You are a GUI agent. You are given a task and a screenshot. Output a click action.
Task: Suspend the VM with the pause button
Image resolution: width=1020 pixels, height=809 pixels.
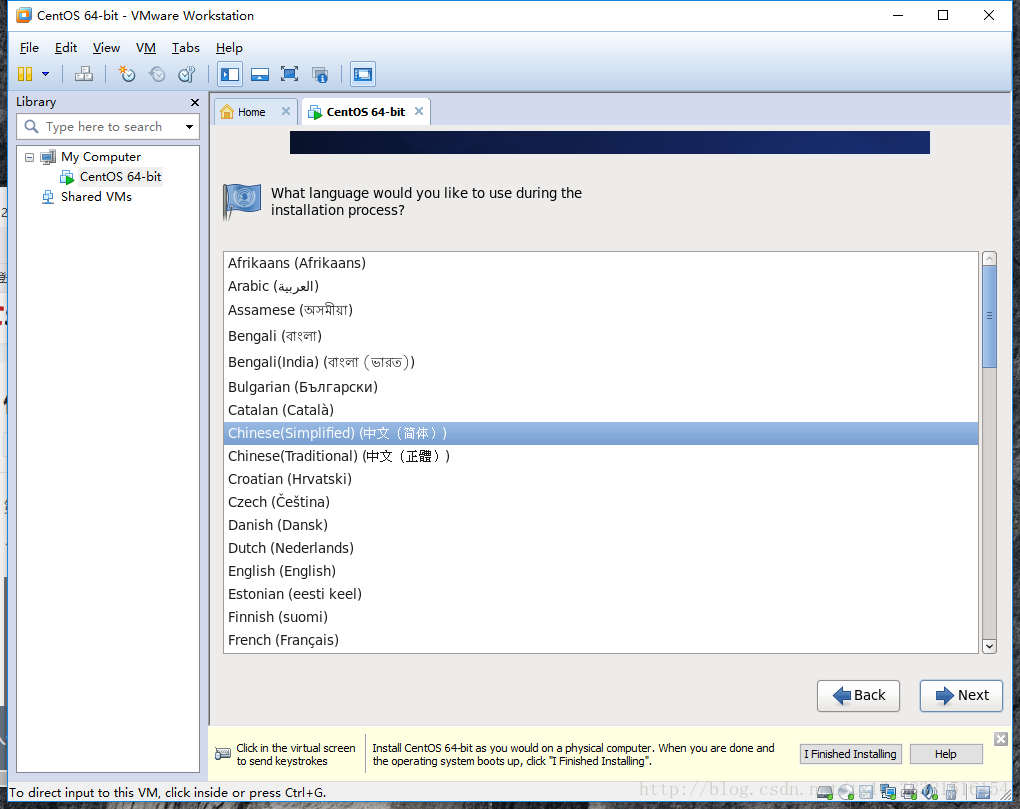[25, 74]
